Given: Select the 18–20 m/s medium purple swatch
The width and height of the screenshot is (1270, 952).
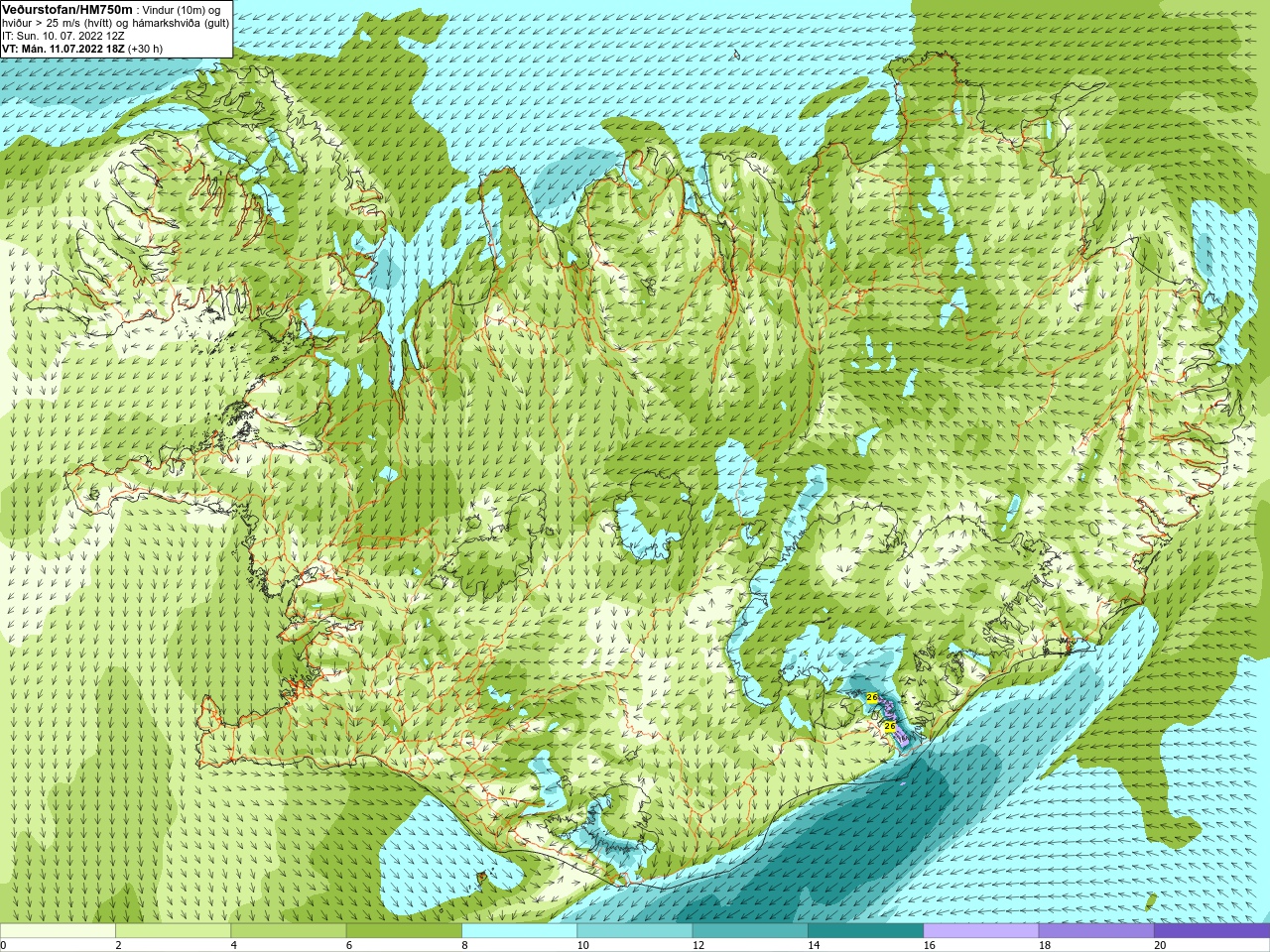Looking at the screenshot, I should point(1096,931).
